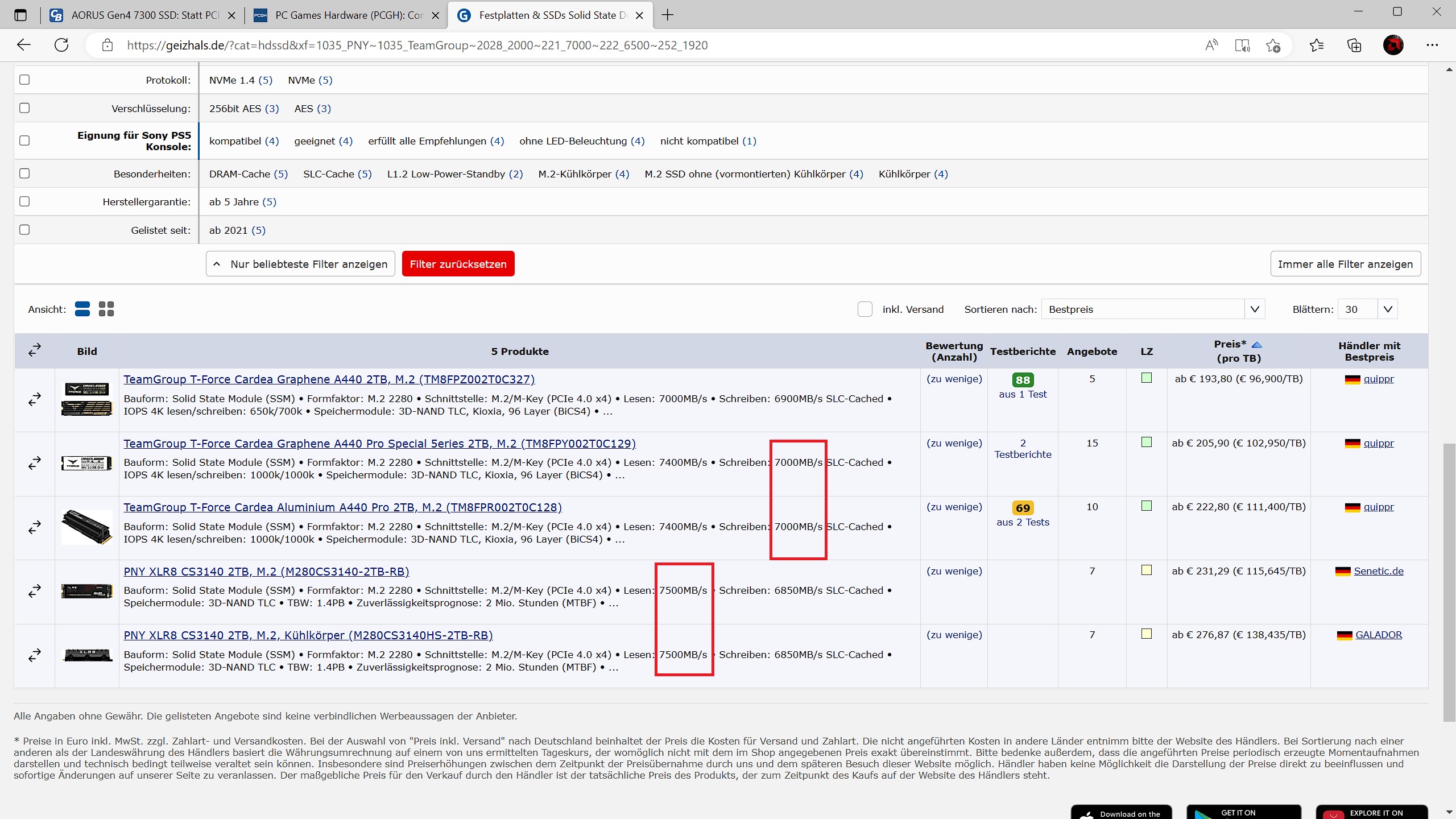Reload the page with refresh icon
This screenshot has height=819, width=1456.
tap(61, 45)
